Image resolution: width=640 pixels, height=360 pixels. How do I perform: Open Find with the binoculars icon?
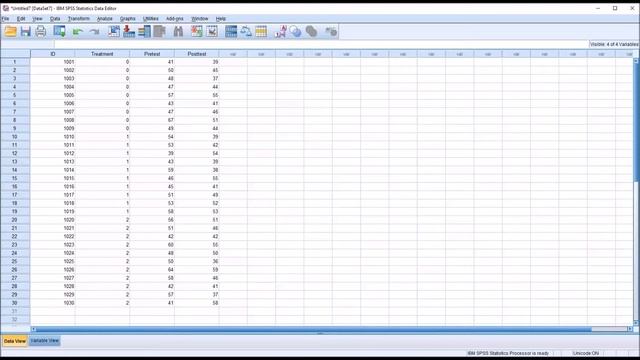pyautogui.click(x=178, y=31)
